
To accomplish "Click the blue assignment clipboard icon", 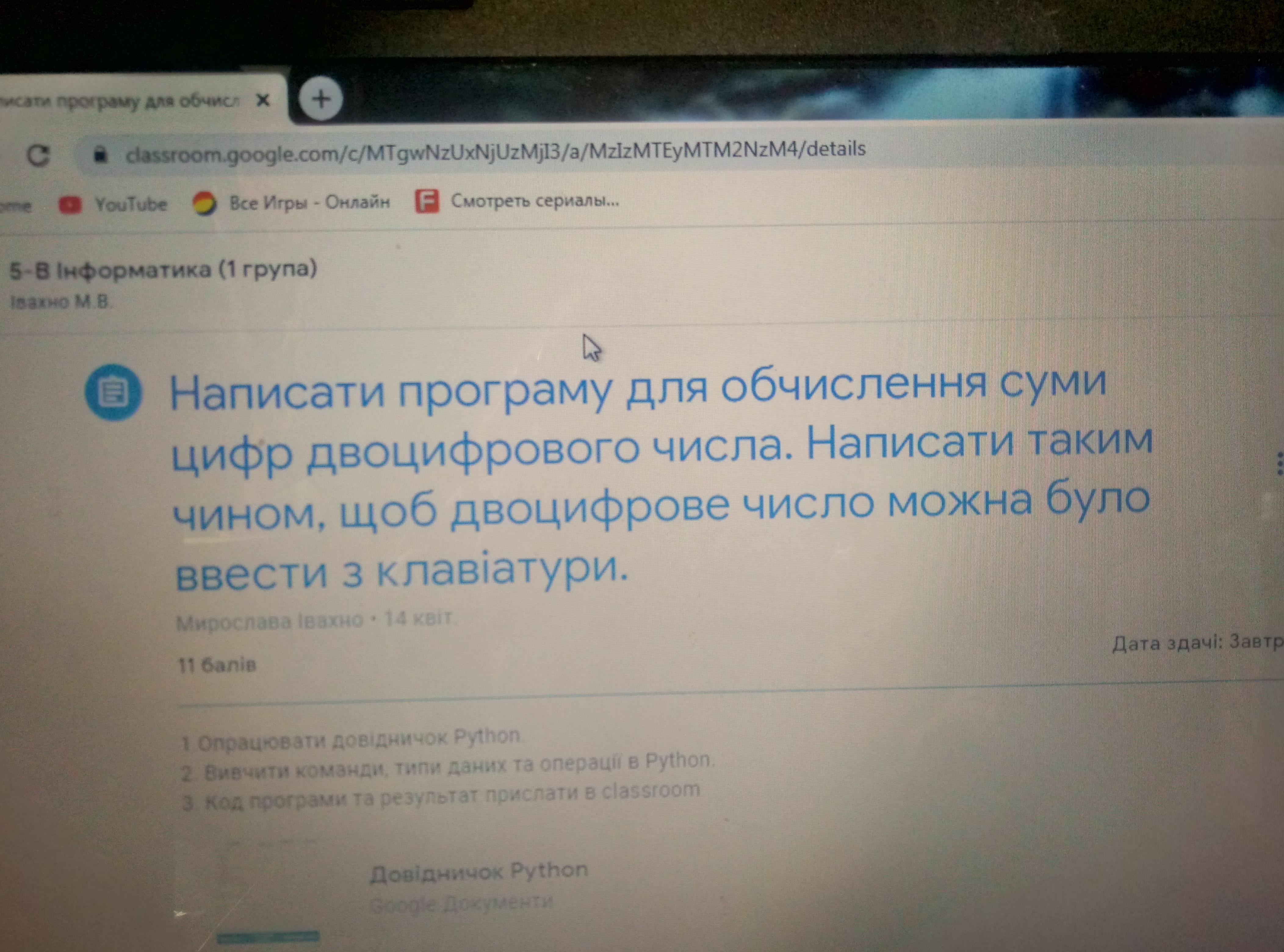I will (114, 392).
